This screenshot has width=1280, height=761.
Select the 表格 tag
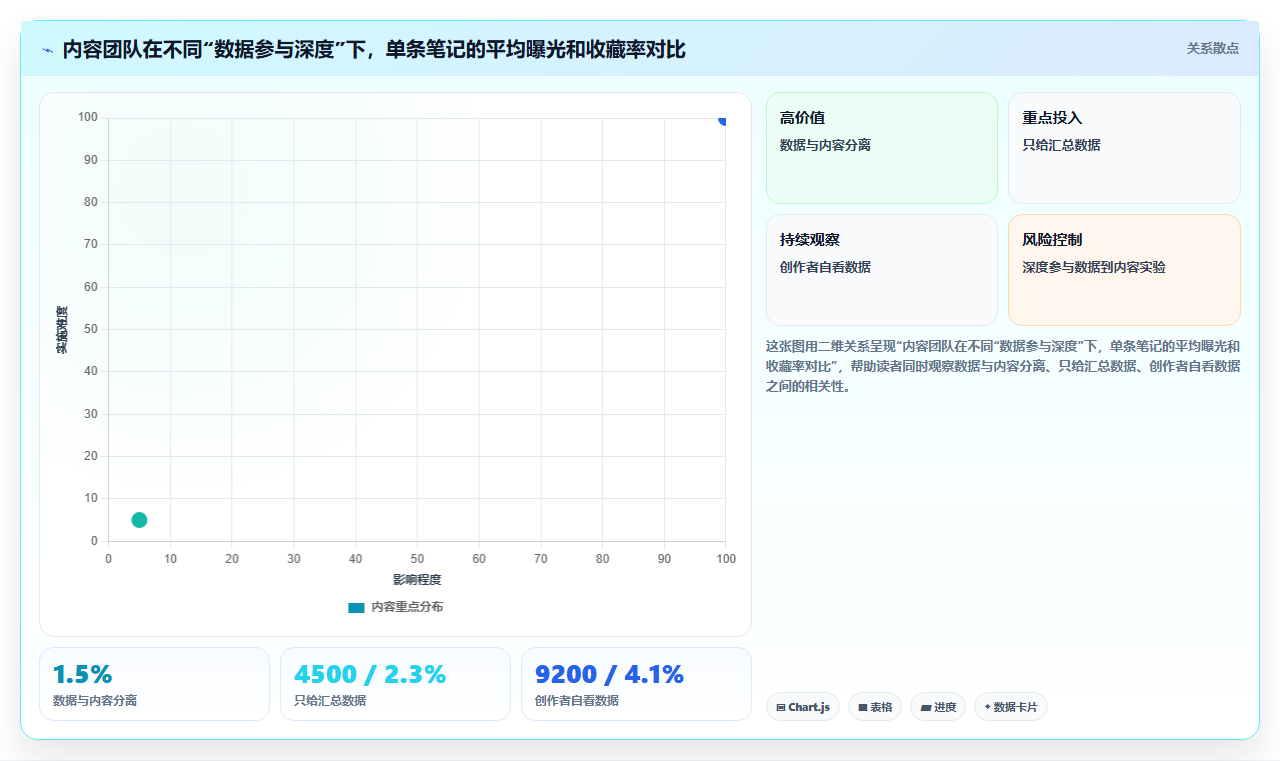click(x=875, y=707)
